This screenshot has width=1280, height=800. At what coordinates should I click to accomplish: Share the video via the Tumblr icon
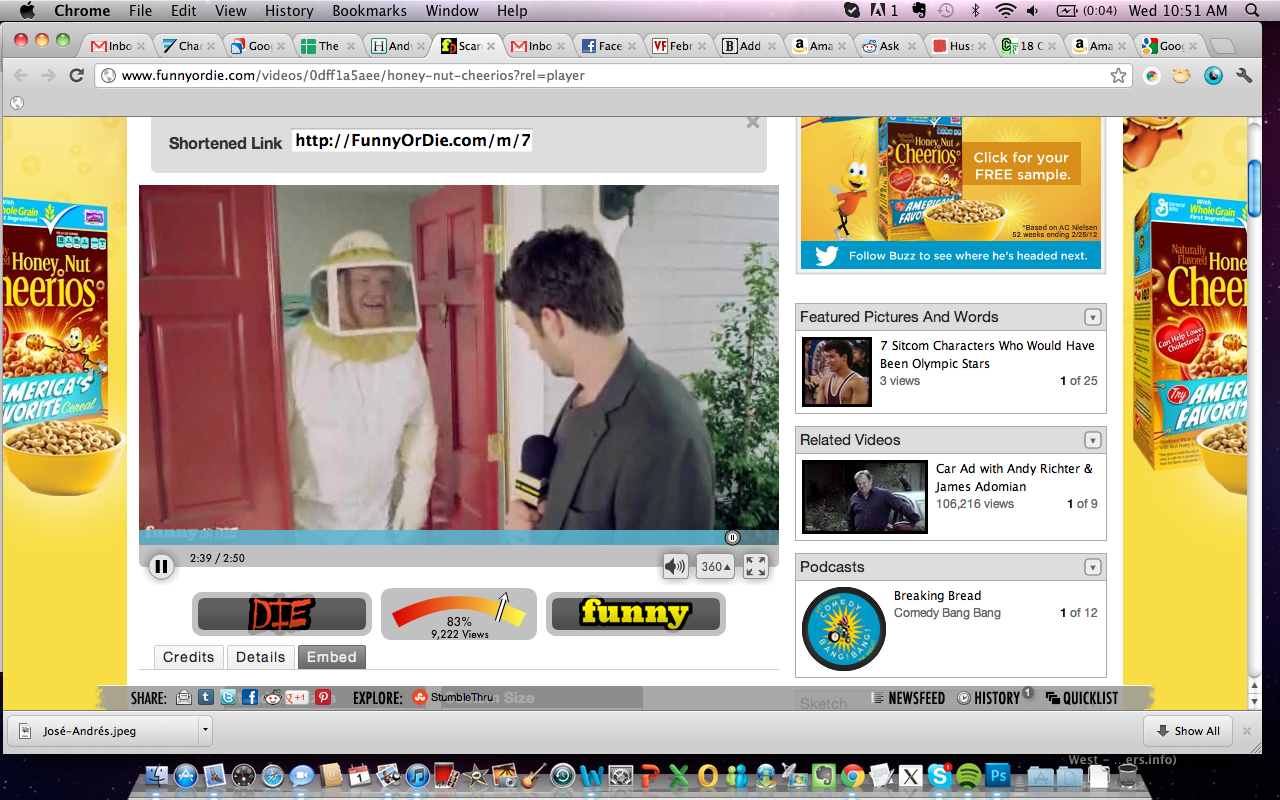(x=206, y=698)
